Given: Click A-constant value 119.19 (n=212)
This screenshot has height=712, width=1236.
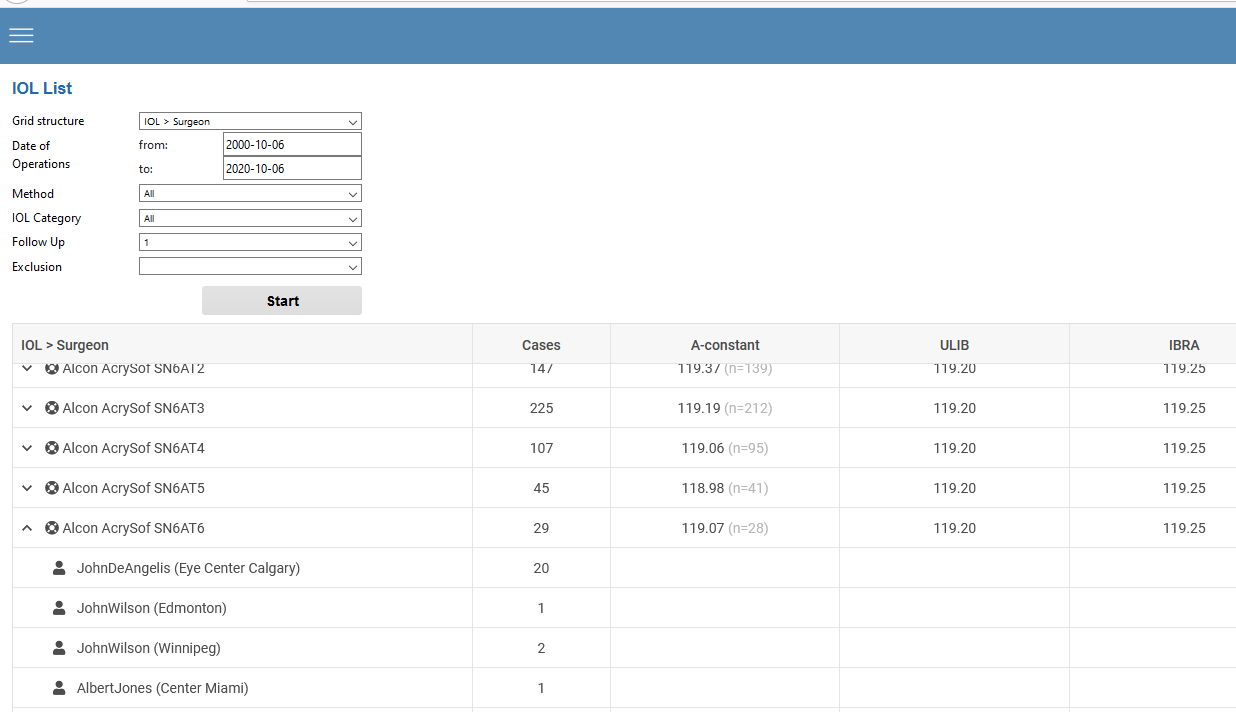Looking at the screenshot, I should 725,408.
